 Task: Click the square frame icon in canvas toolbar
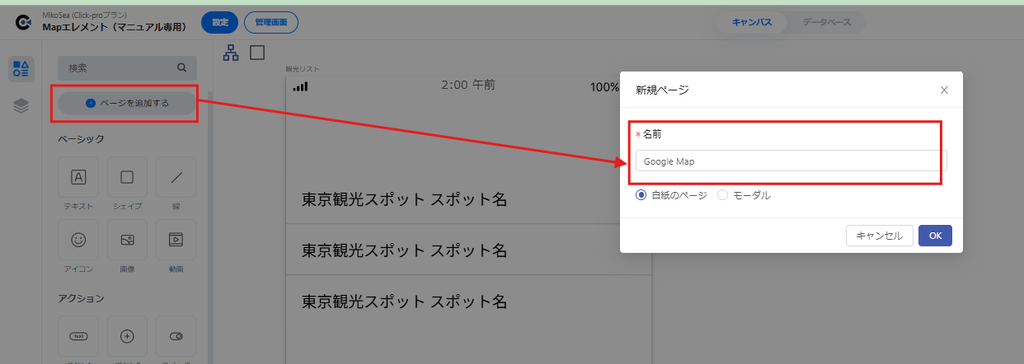pos(257,52)
